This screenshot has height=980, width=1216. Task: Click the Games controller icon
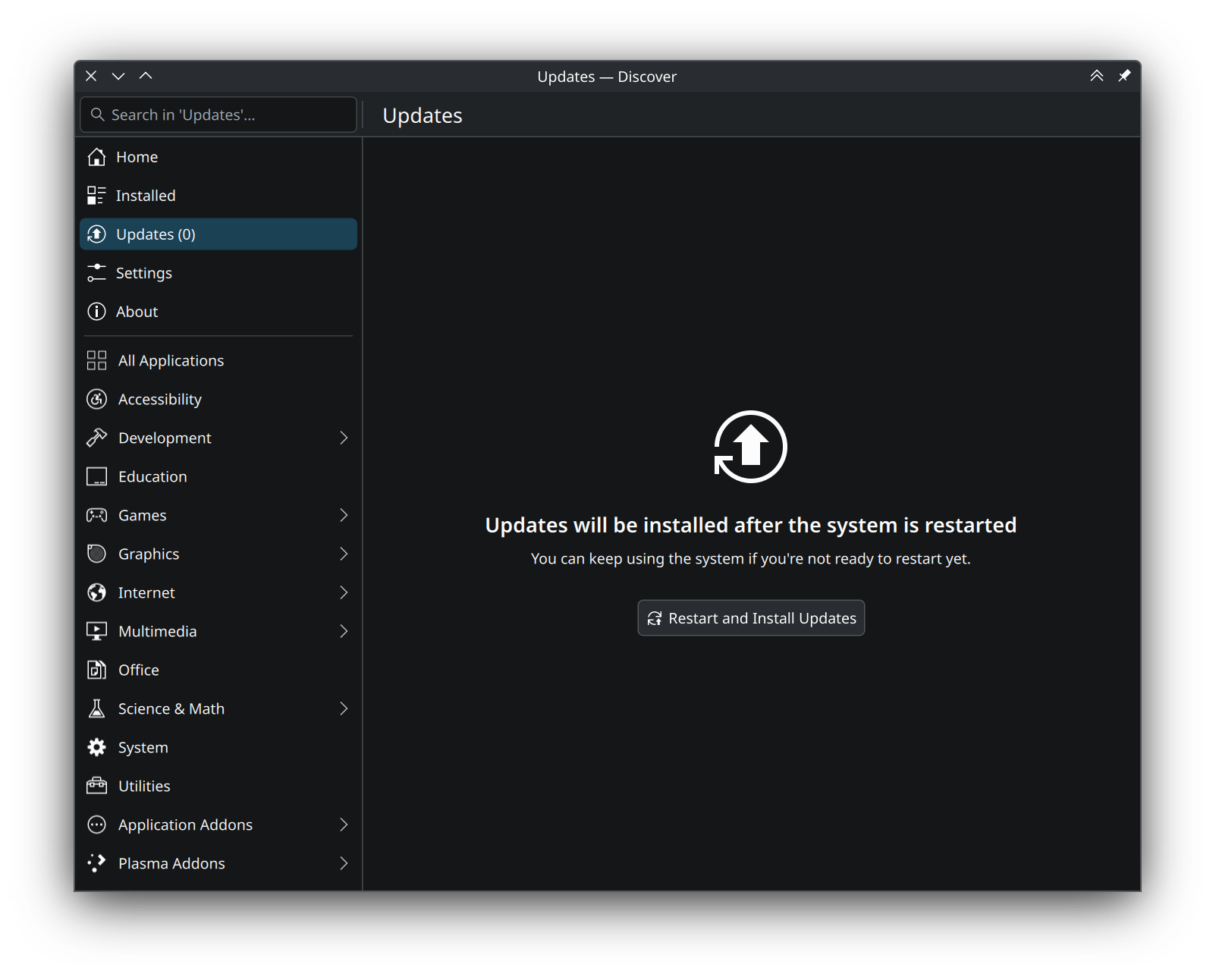click(96, 515)
